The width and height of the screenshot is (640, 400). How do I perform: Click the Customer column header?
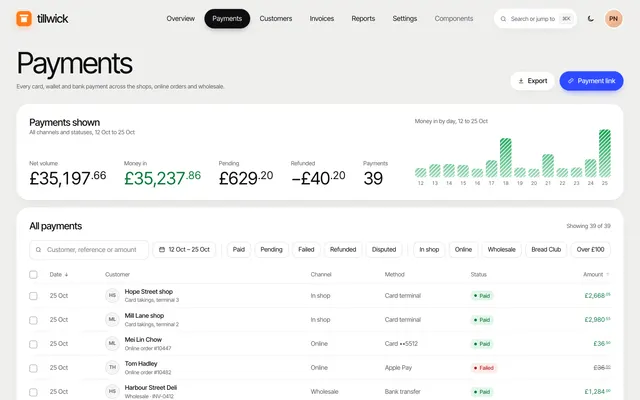[x=118, y=274]
